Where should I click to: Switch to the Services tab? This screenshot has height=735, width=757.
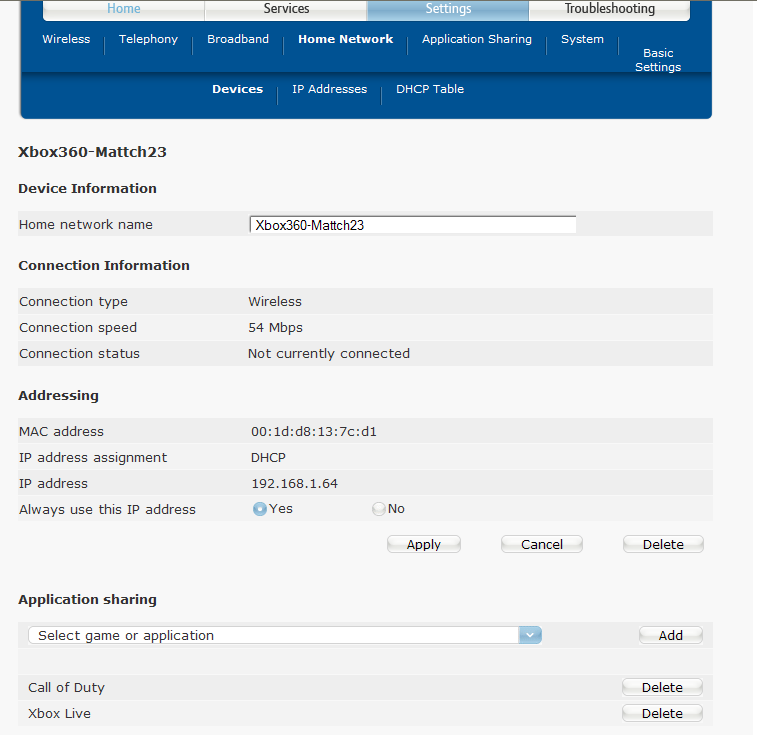286,9
